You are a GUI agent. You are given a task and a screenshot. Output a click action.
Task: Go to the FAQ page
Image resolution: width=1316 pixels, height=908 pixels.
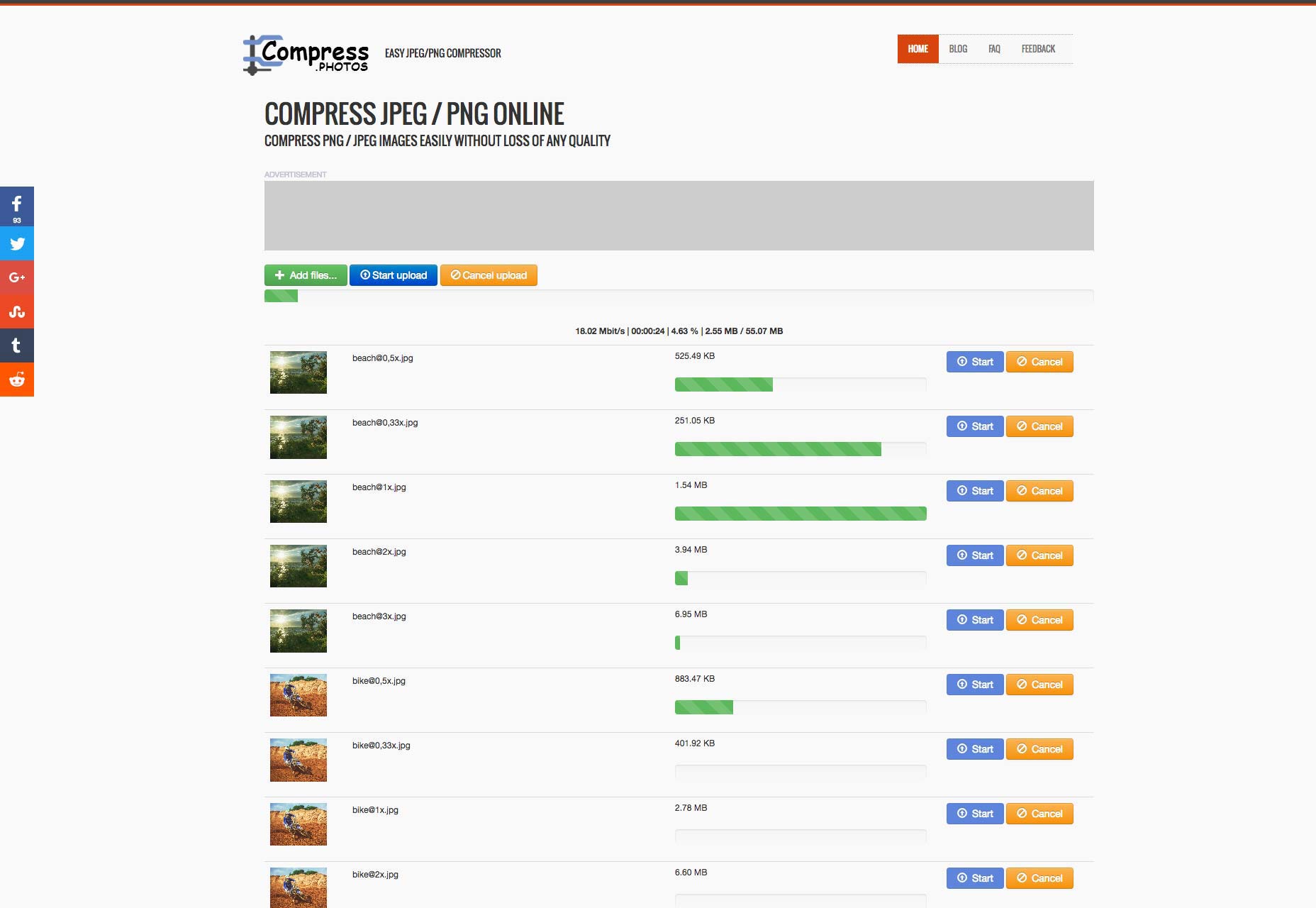994,49
